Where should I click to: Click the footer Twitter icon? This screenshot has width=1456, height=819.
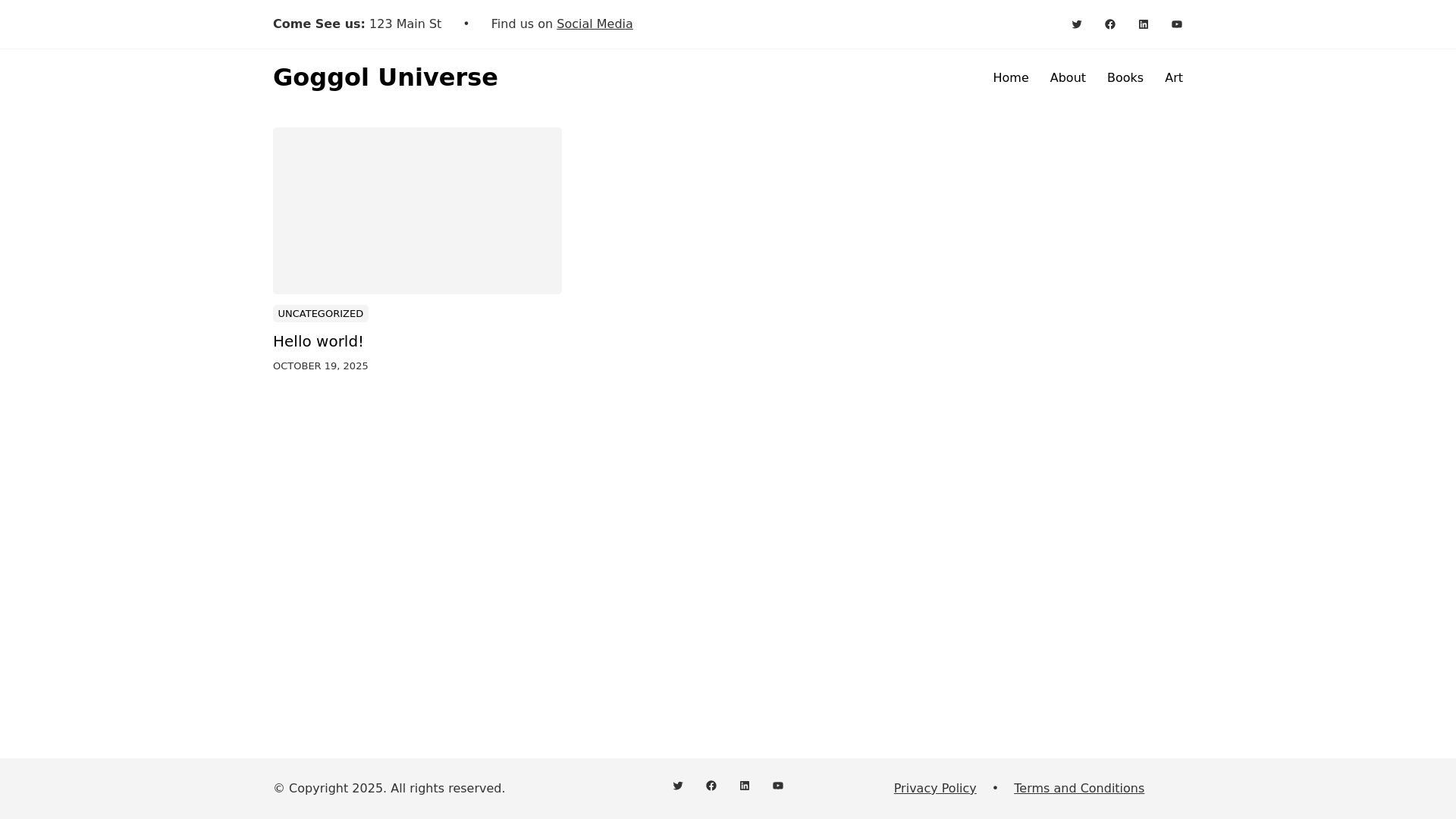tap(678, 786)
